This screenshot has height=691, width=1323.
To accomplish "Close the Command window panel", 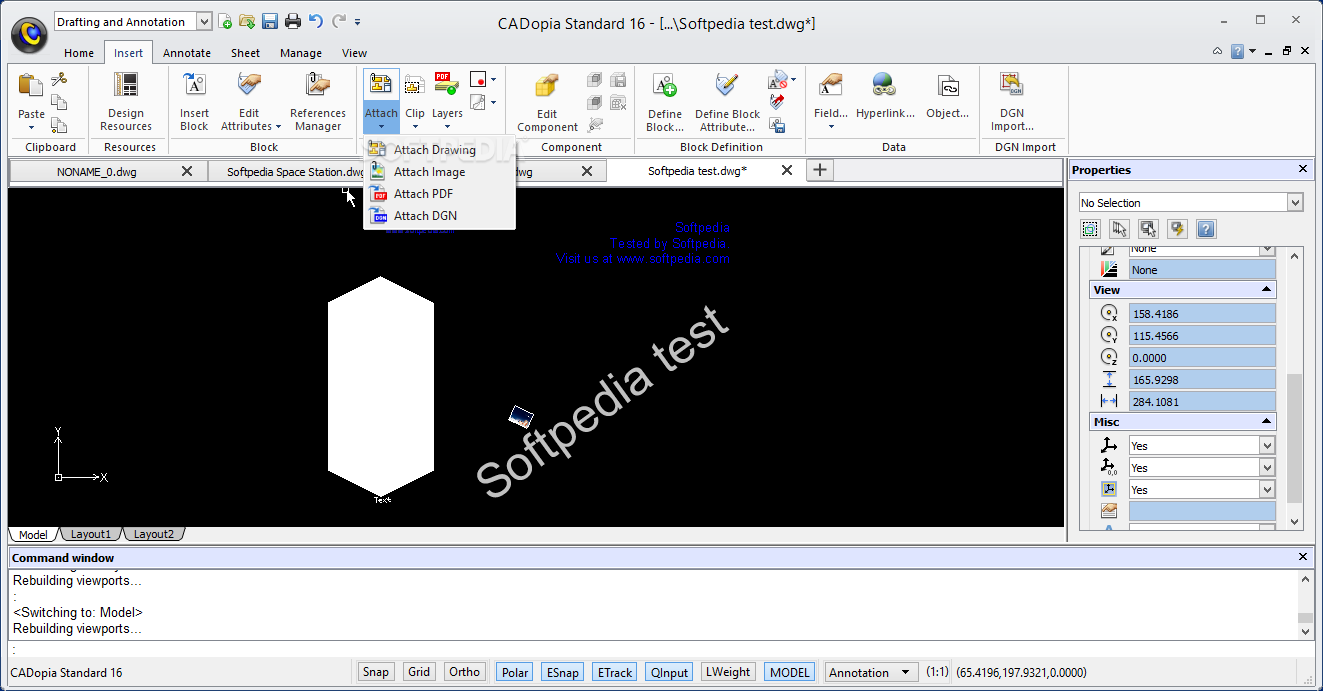I will (1303, 557).
